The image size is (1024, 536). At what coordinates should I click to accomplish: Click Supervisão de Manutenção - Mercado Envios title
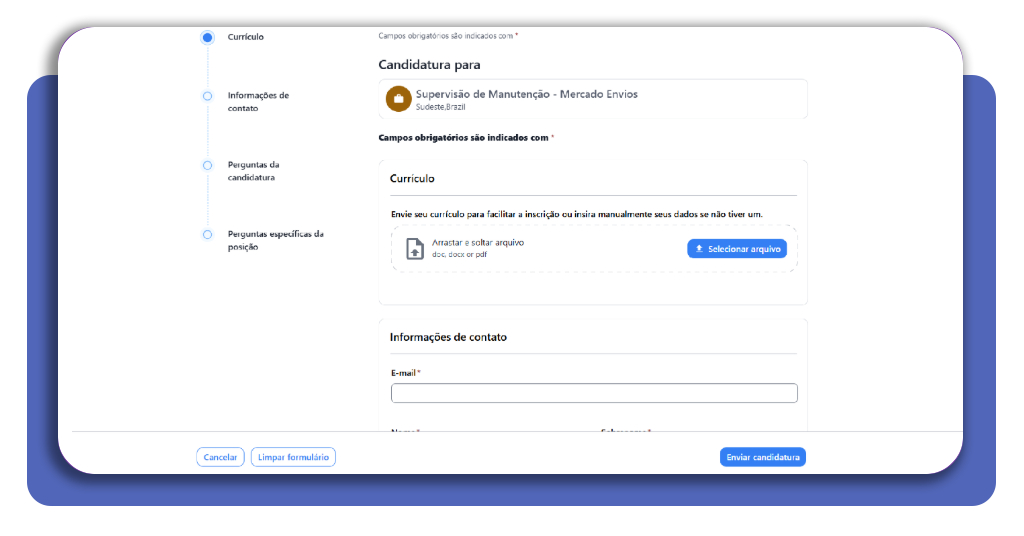coord(526,94)
